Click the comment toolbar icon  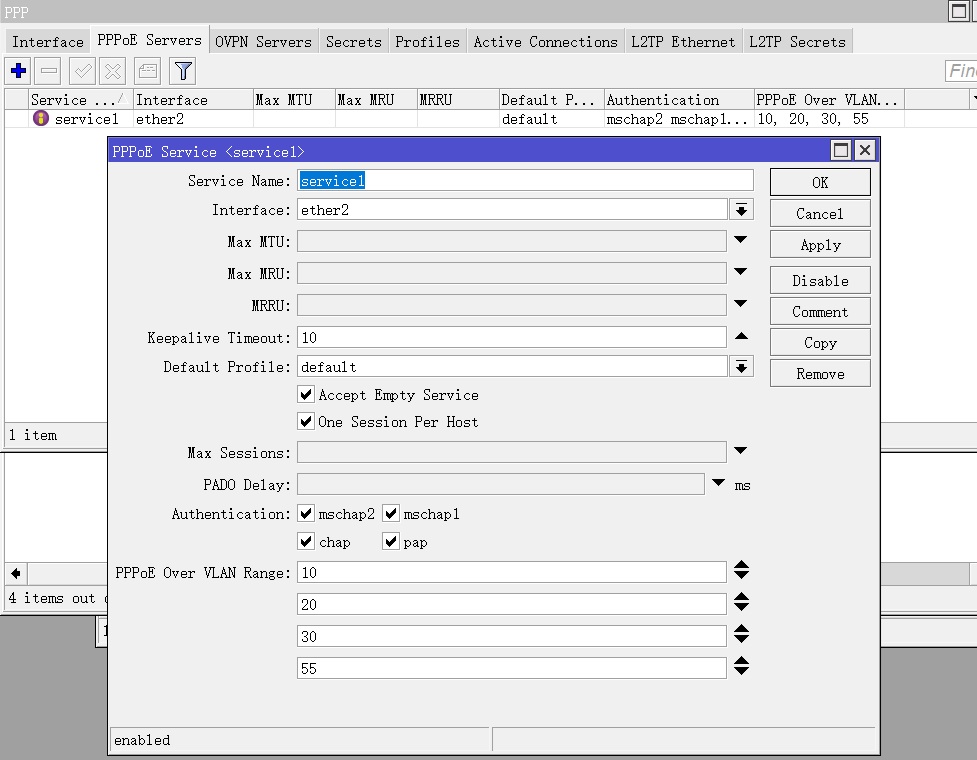[147, 71]
